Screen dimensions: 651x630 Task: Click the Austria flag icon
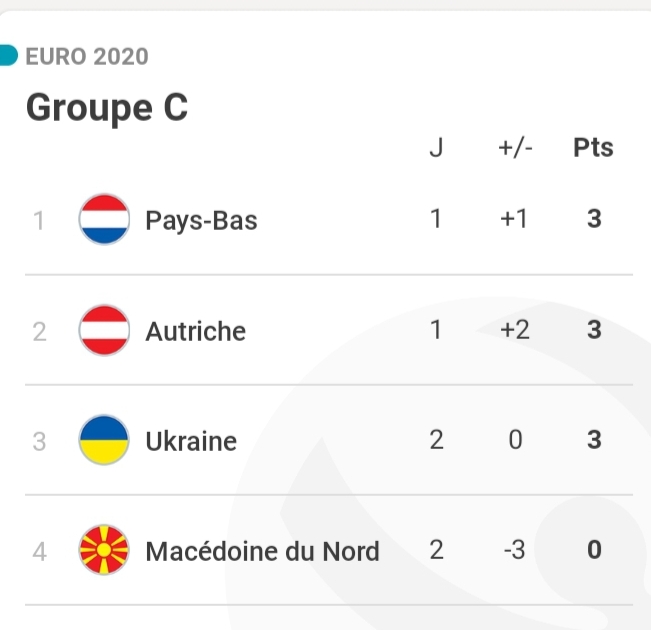(104, 330)
